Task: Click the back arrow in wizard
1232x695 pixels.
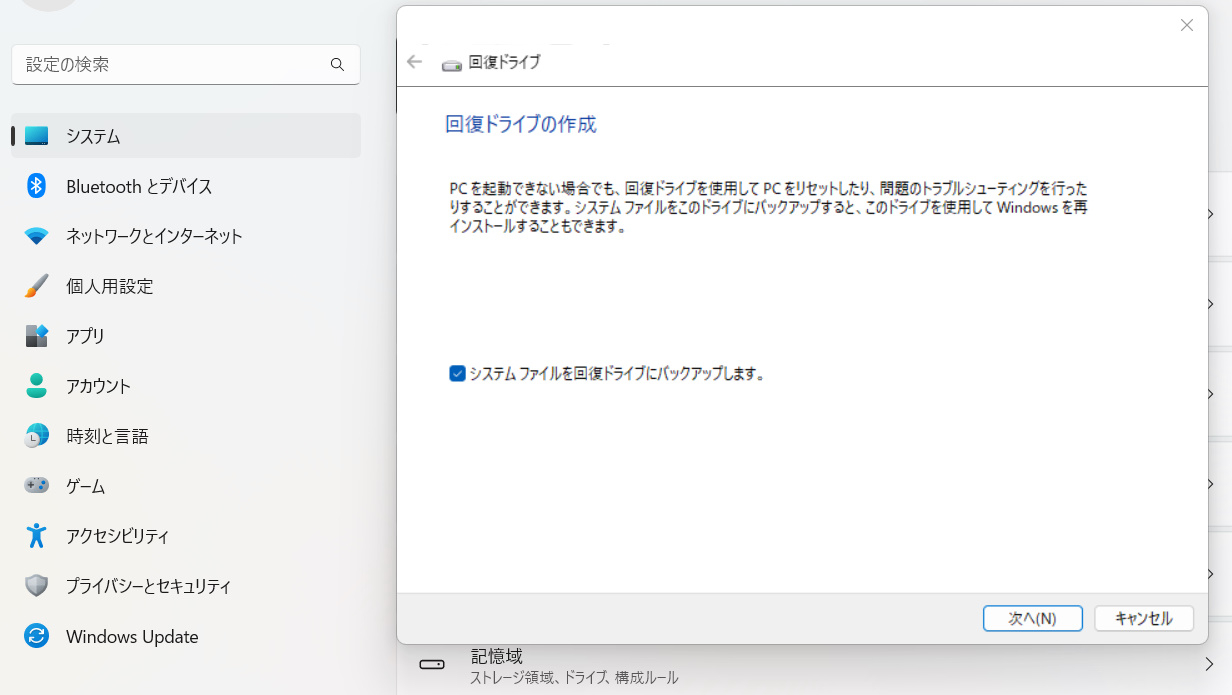Action: (415, 62)
